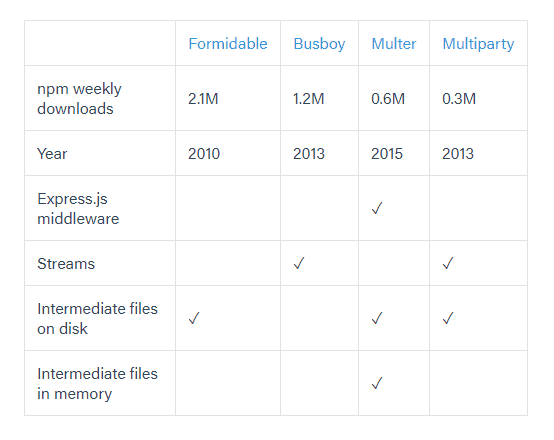Open the Multer link
This screenshot has height=440, width=554.
coord(394,44)
